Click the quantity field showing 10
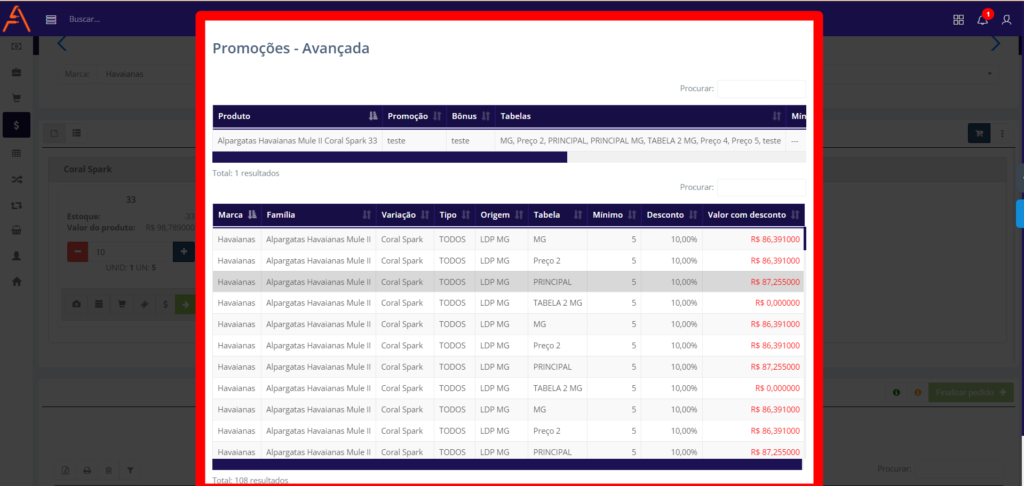This screenshot has height=486, width=1024. (x=131, y=251)
